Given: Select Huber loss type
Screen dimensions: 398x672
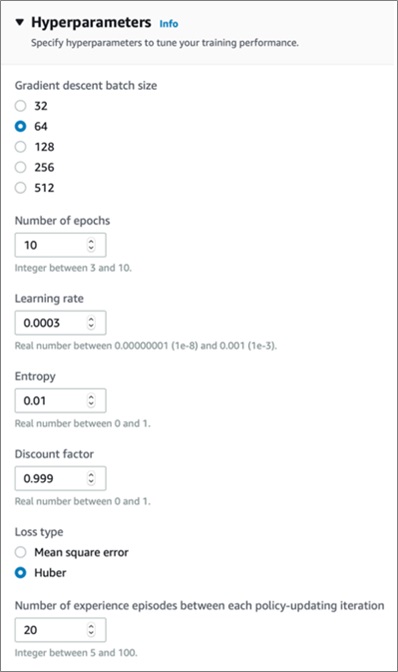Looking at the screenshot, I should (21, 573).
